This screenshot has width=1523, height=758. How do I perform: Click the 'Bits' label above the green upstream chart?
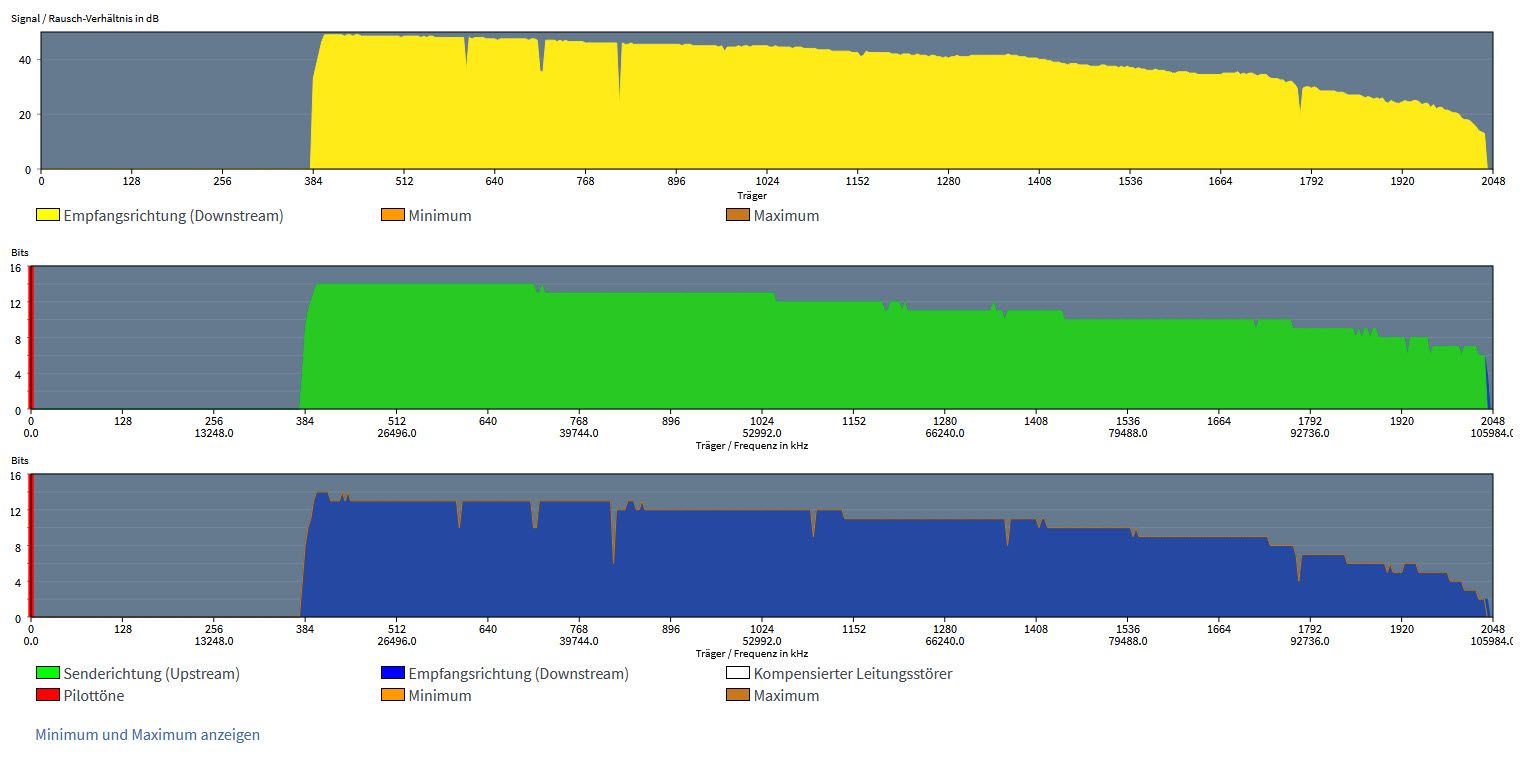(x=20, y=253)
